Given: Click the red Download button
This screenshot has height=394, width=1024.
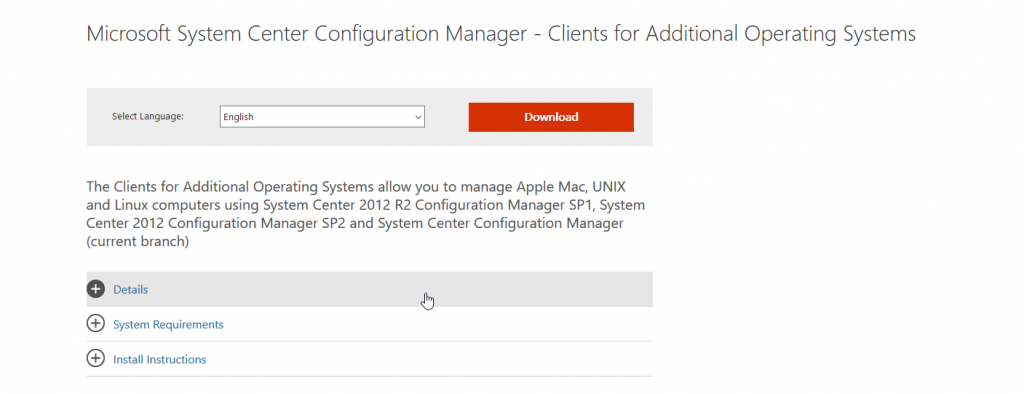Looking at the screenshot, I should pos(551,117).
